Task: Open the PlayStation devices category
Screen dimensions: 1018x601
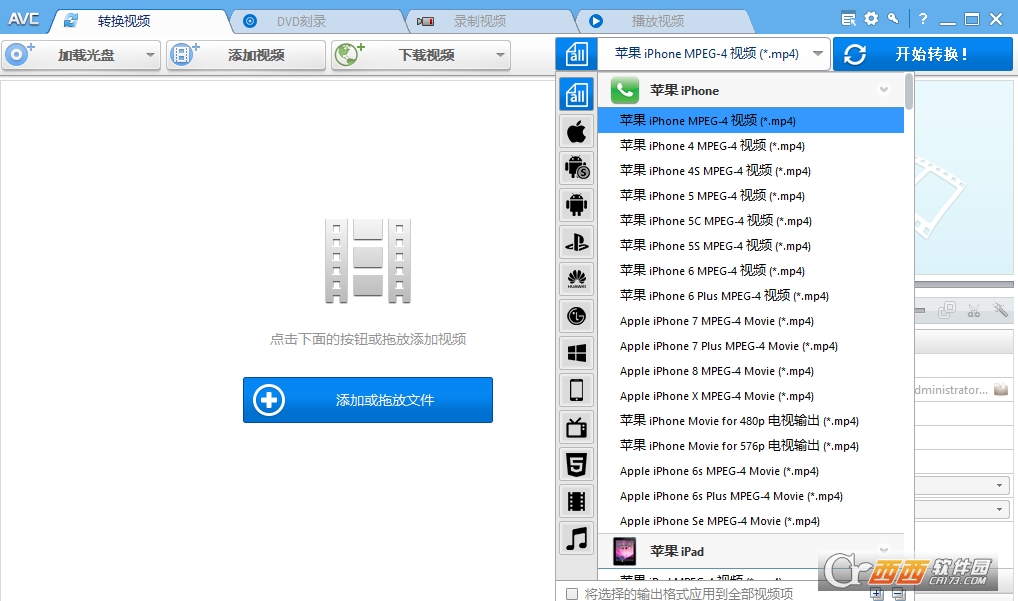Action: click(x=577, y=242)
